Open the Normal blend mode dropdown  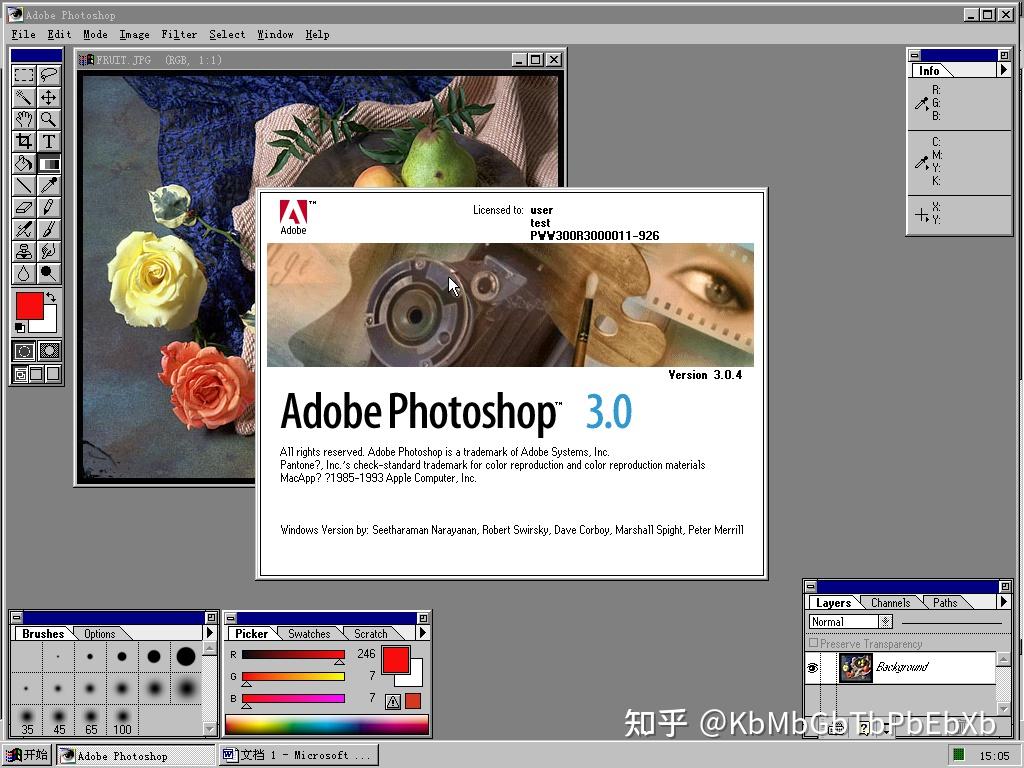[x=885, y=621]
